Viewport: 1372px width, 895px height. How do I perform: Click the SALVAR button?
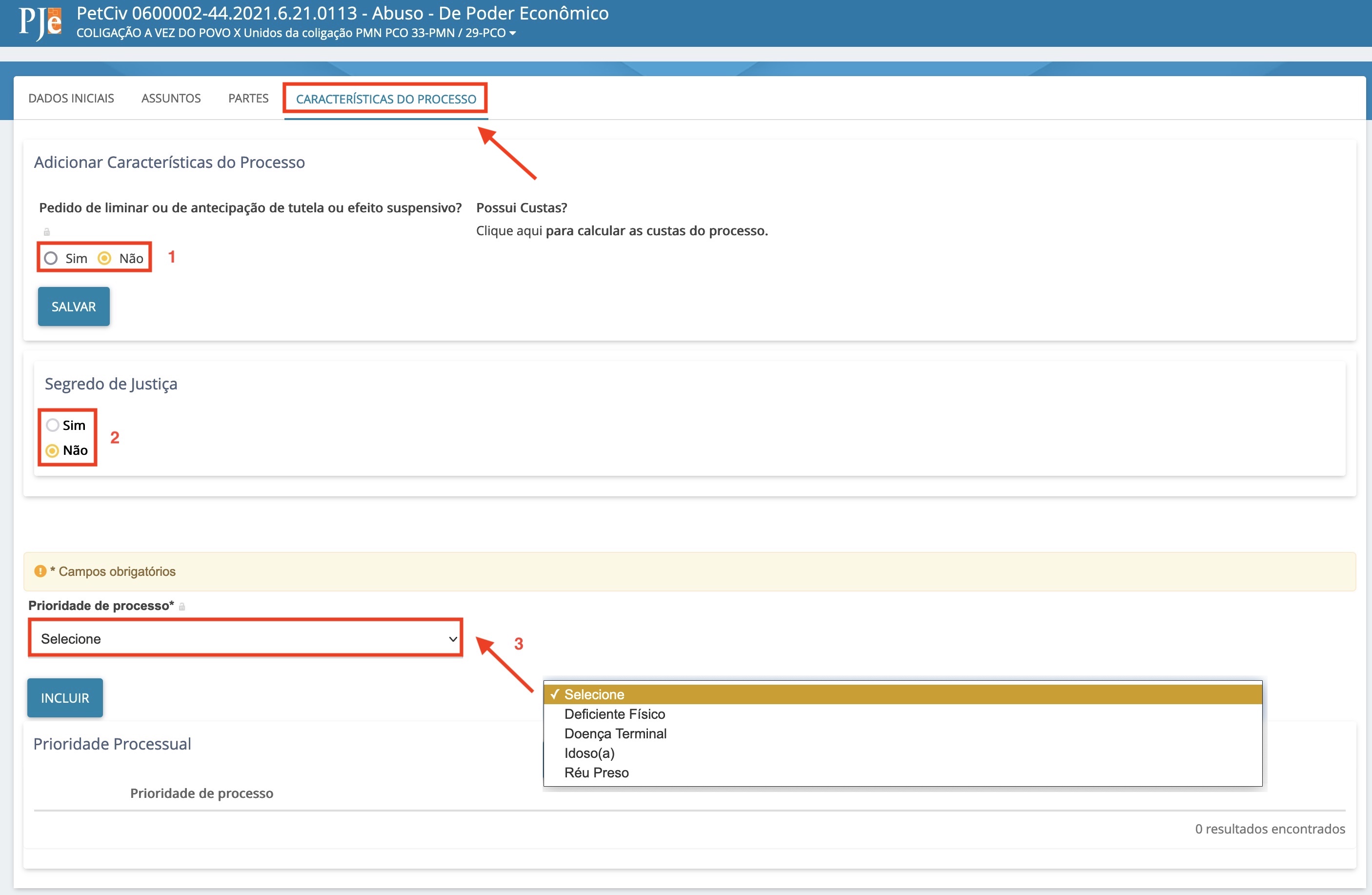74,306
